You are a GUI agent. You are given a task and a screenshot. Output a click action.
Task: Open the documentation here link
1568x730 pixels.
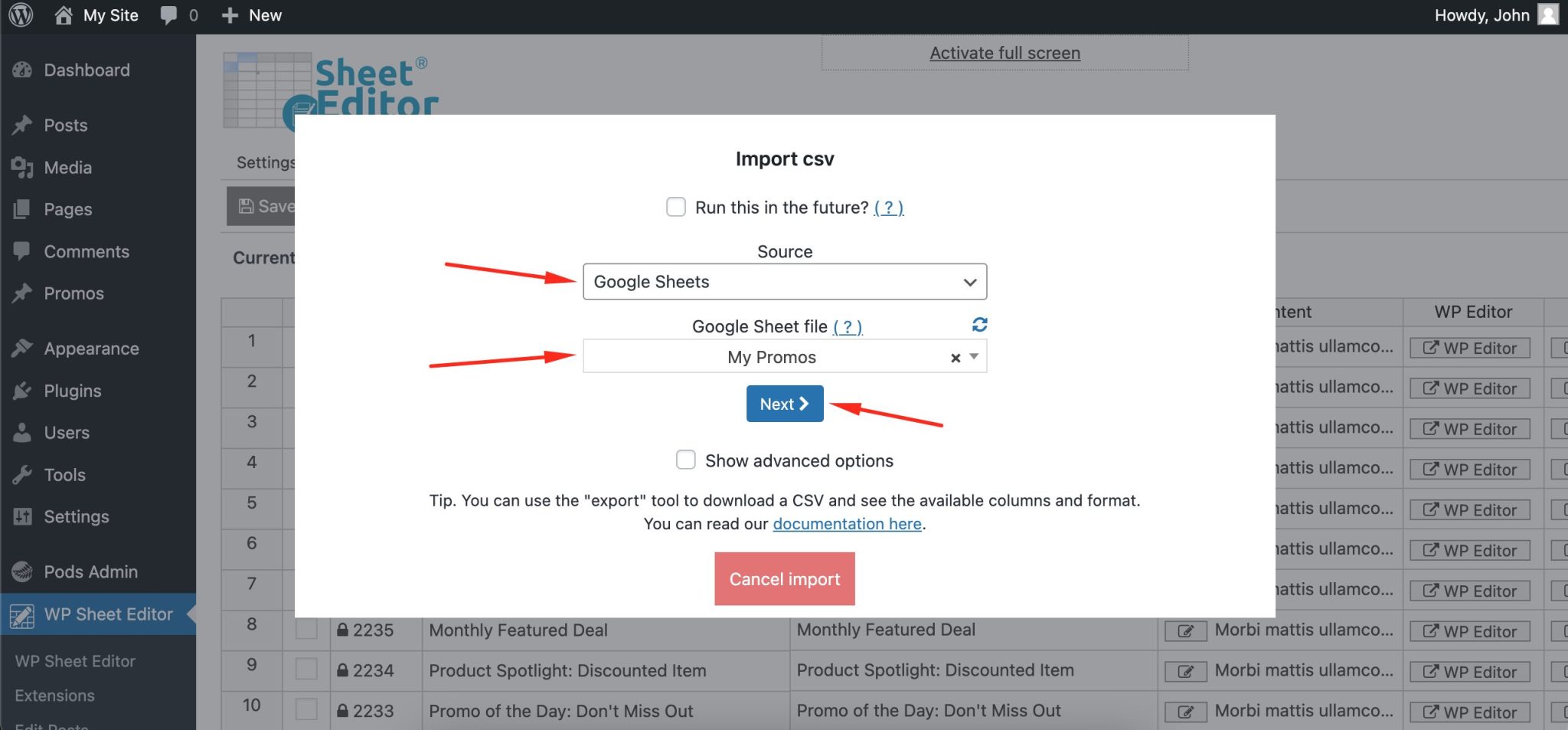pyautogui.click(x=847, y=523)
